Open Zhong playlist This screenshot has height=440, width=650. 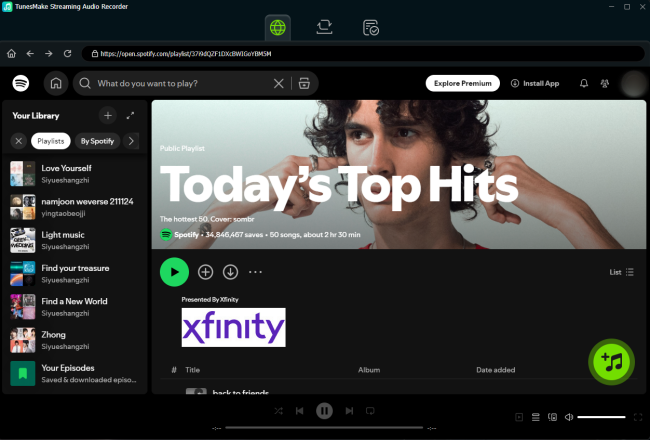pyautogui.click(x=75, y=340)
